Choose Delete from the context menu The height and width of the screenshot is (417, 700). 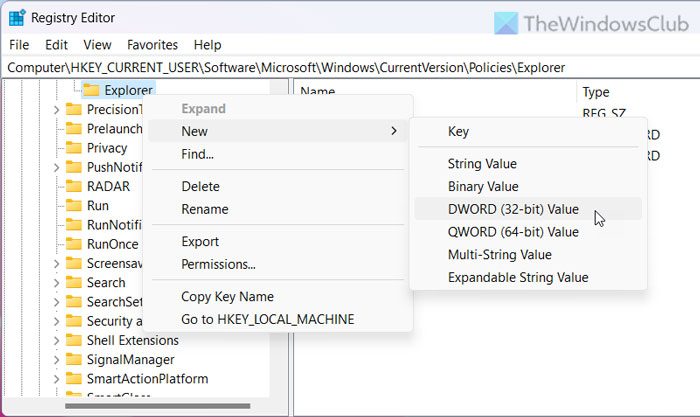coord(277,186)
